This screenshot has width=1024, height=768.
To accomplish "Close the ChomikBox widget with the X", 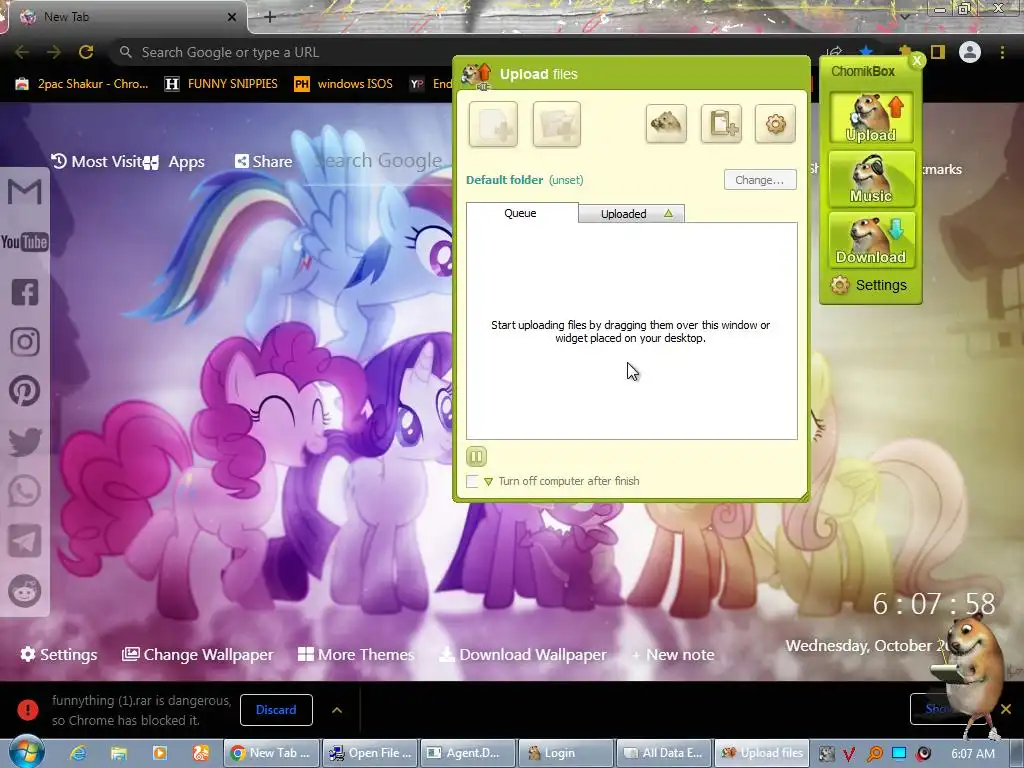I will (x=917, y=61).
